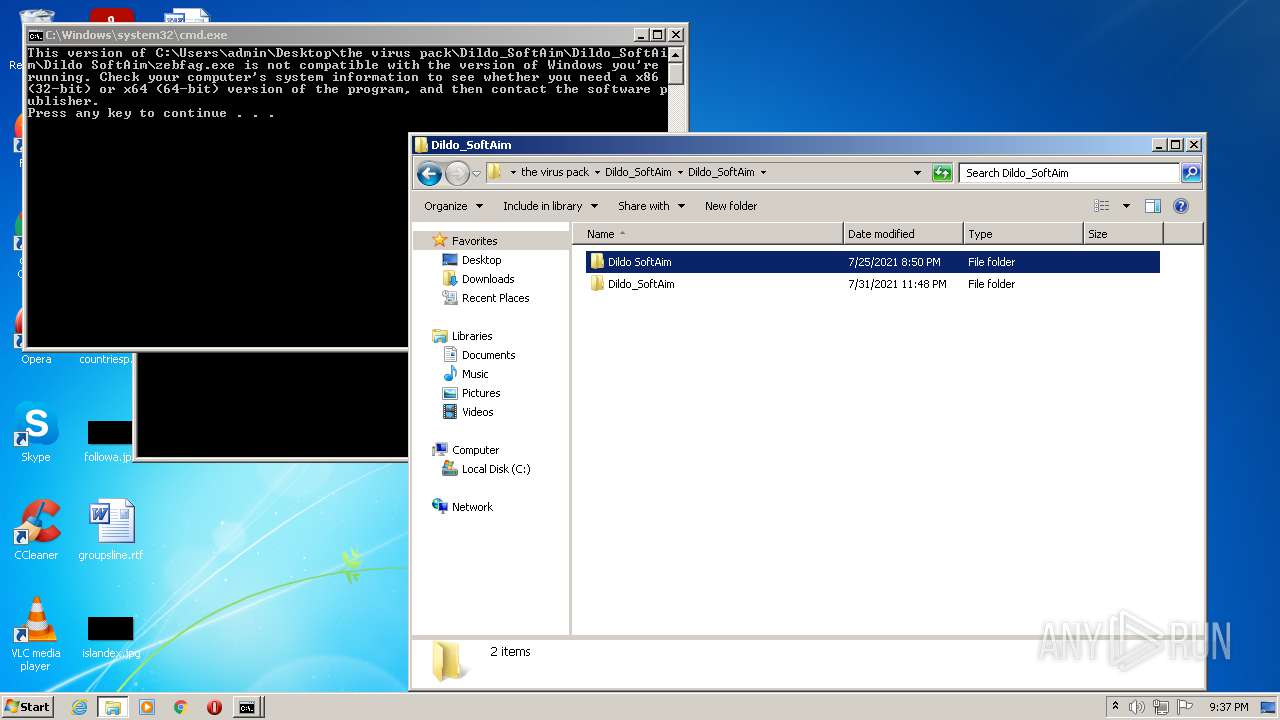Click Favorites in the navigation pane
The height and width of the screenshot is (720, 1280).
474,241
